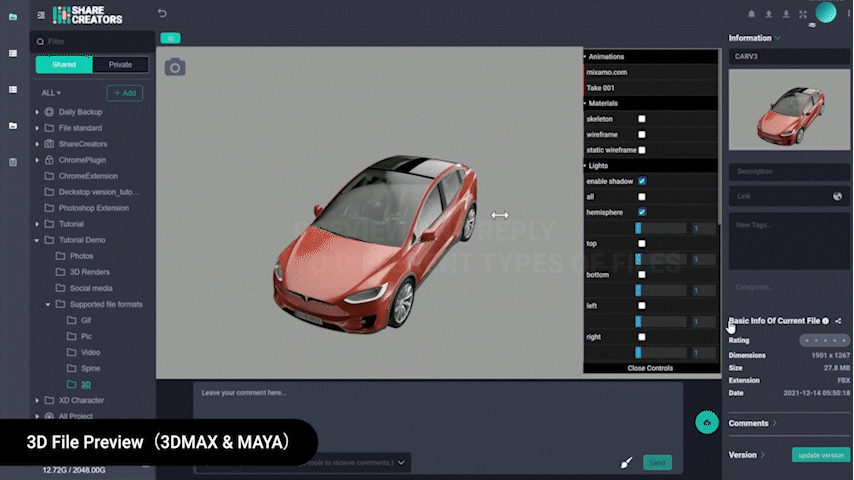Expand the ShareCreators folder arrow
The height and width of the screenshot is (480, 854).
[x=37, y=144]
